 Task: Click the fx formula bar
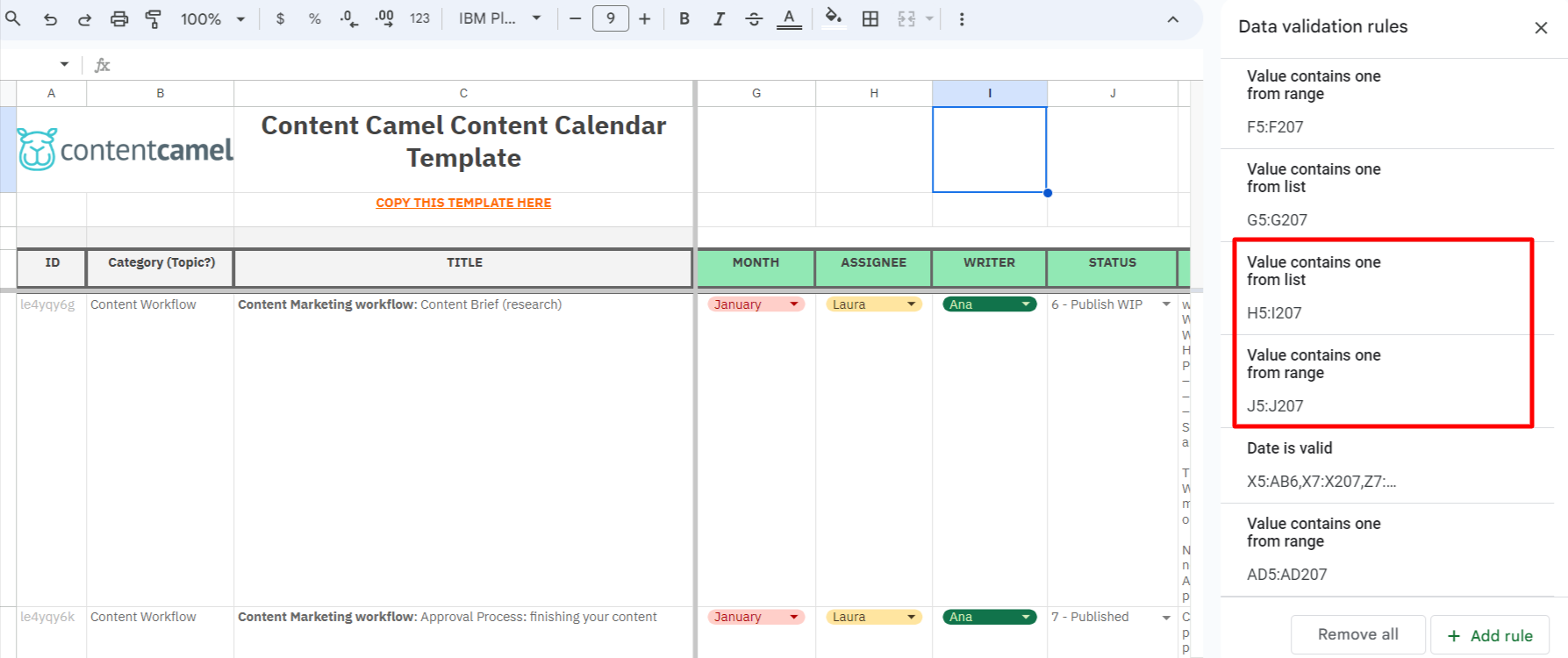[649, 65]
